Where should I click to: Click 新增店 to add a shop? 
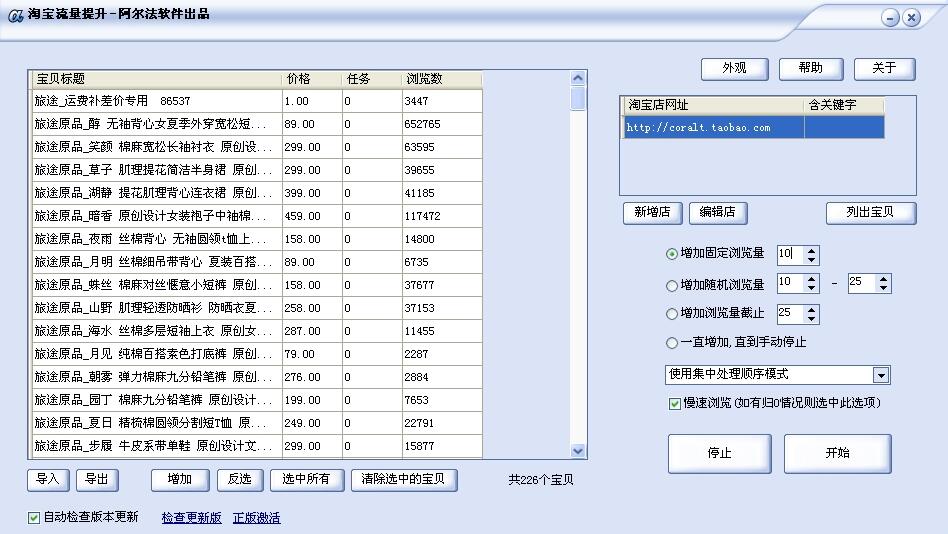click(x=652, y=213)
